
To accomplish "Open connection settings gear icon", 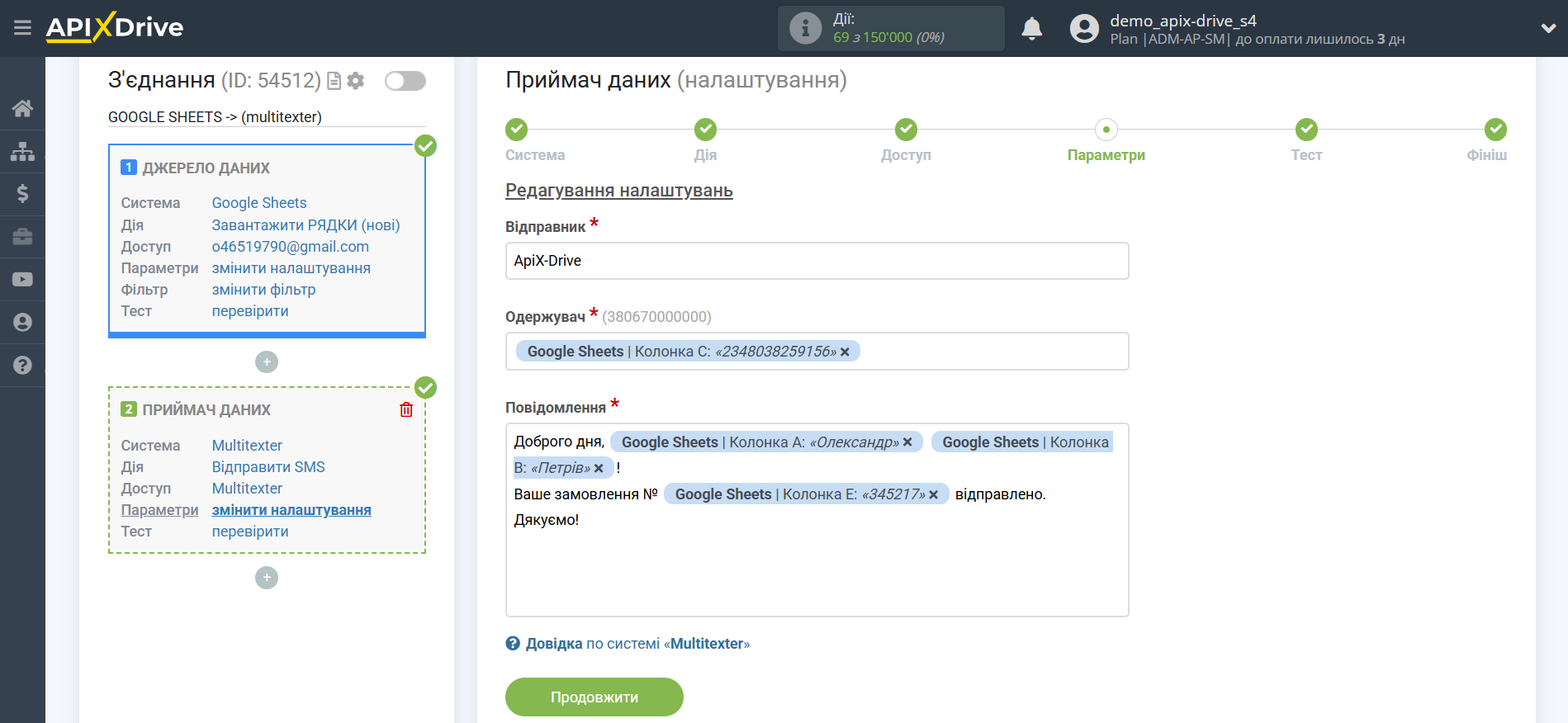I will click(x=356, y=81).
